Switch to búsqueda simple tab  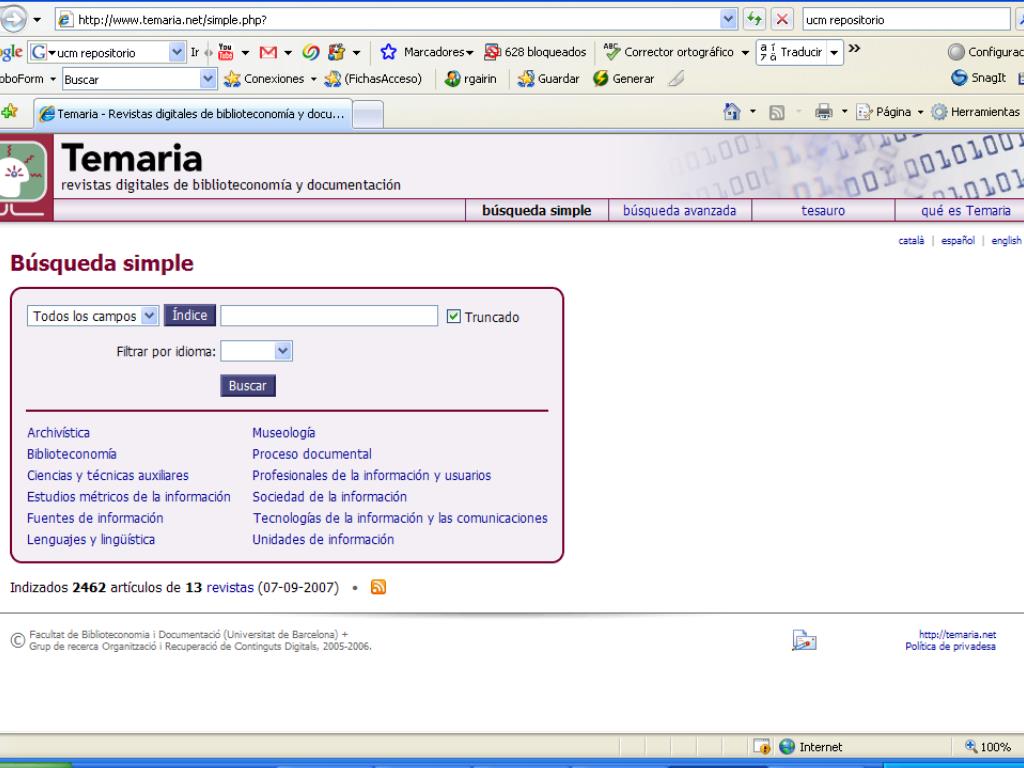[537, 210]
